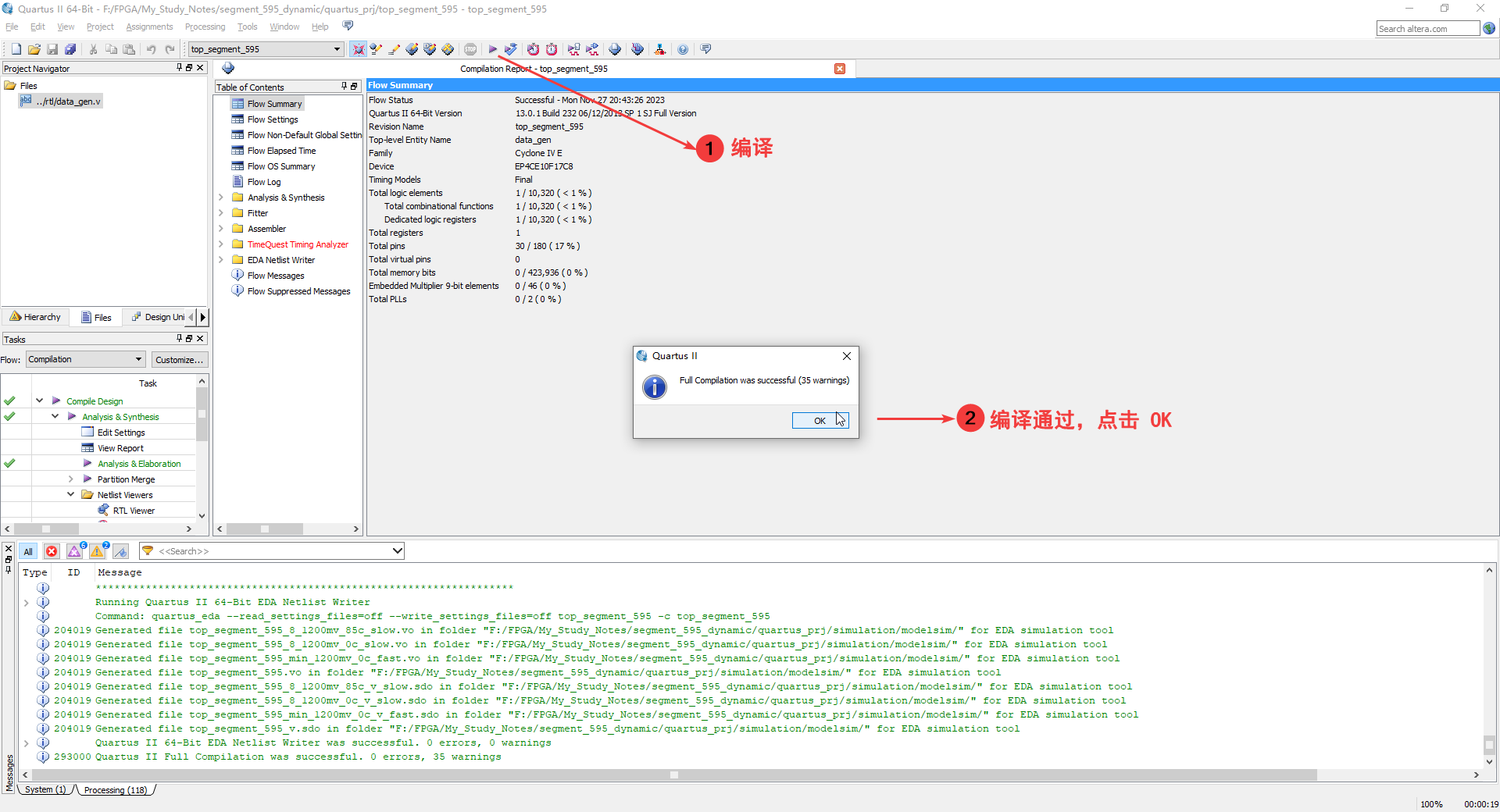
Task: Start compilation with purple play icon
Action: (x=493, y=49)
